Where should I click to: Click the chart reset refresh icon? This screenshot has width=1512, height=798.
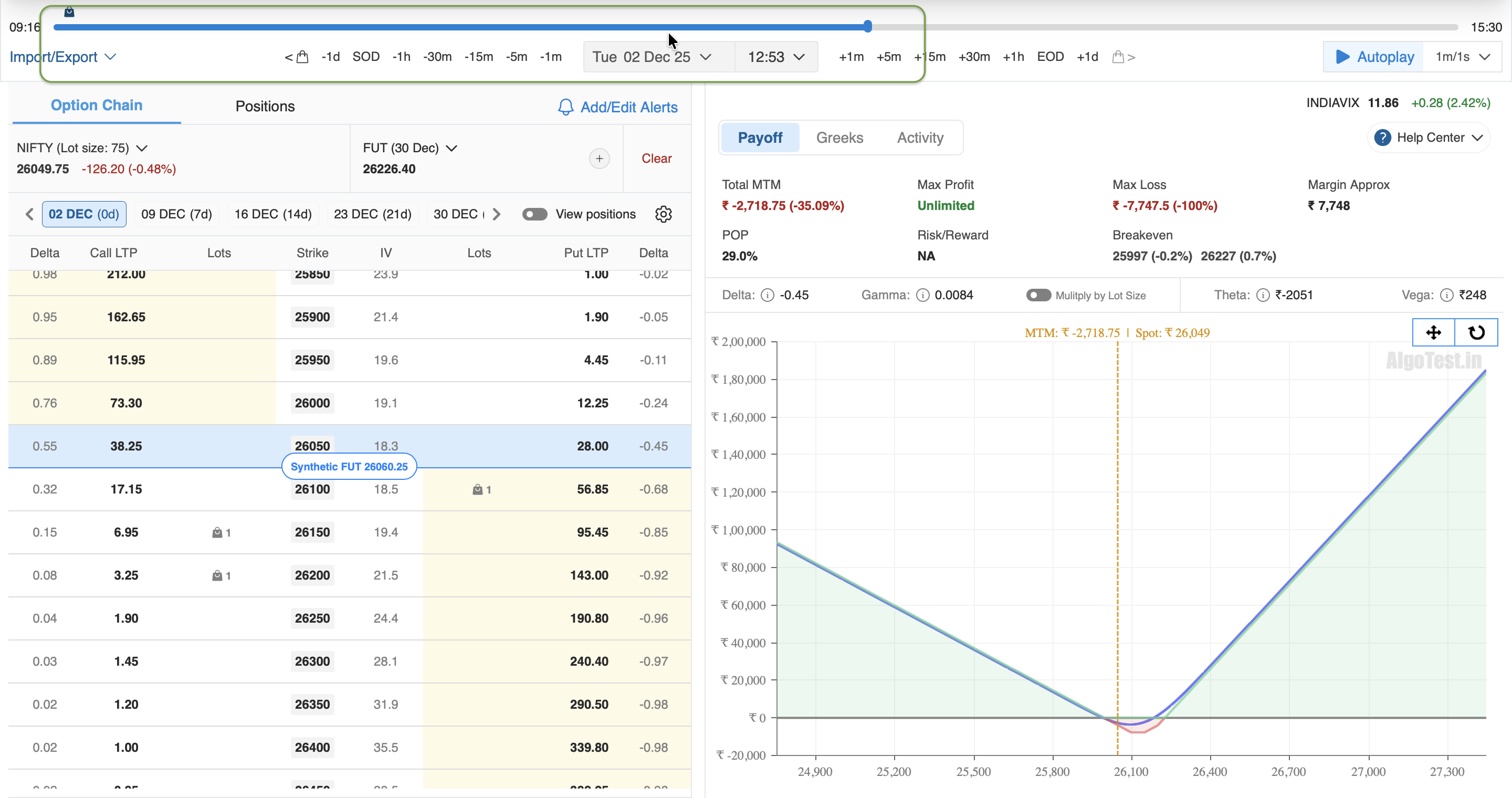[1476, 333]
